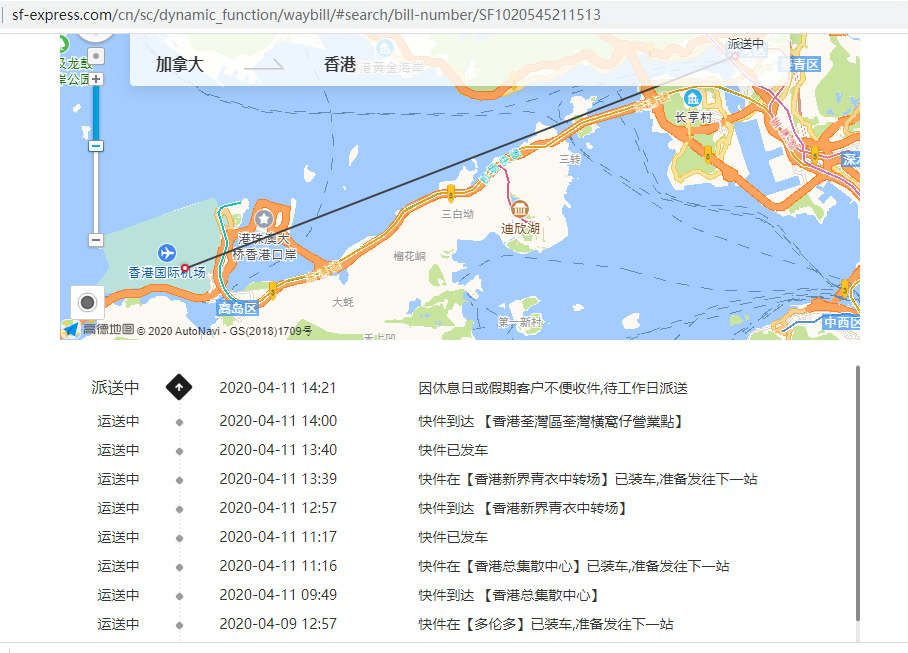Click the zoom-out minus button

(x=96, y=239)
